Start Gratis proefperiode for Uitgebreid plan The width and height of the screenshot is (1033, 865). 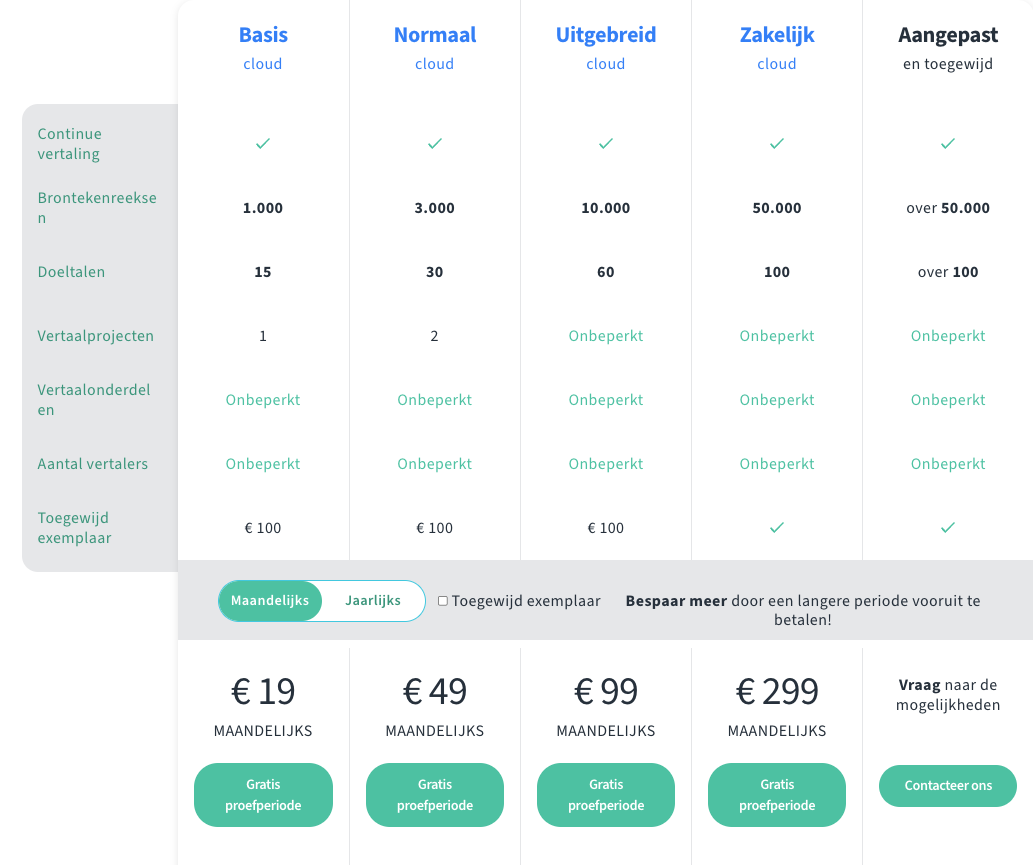coord(606,795)
